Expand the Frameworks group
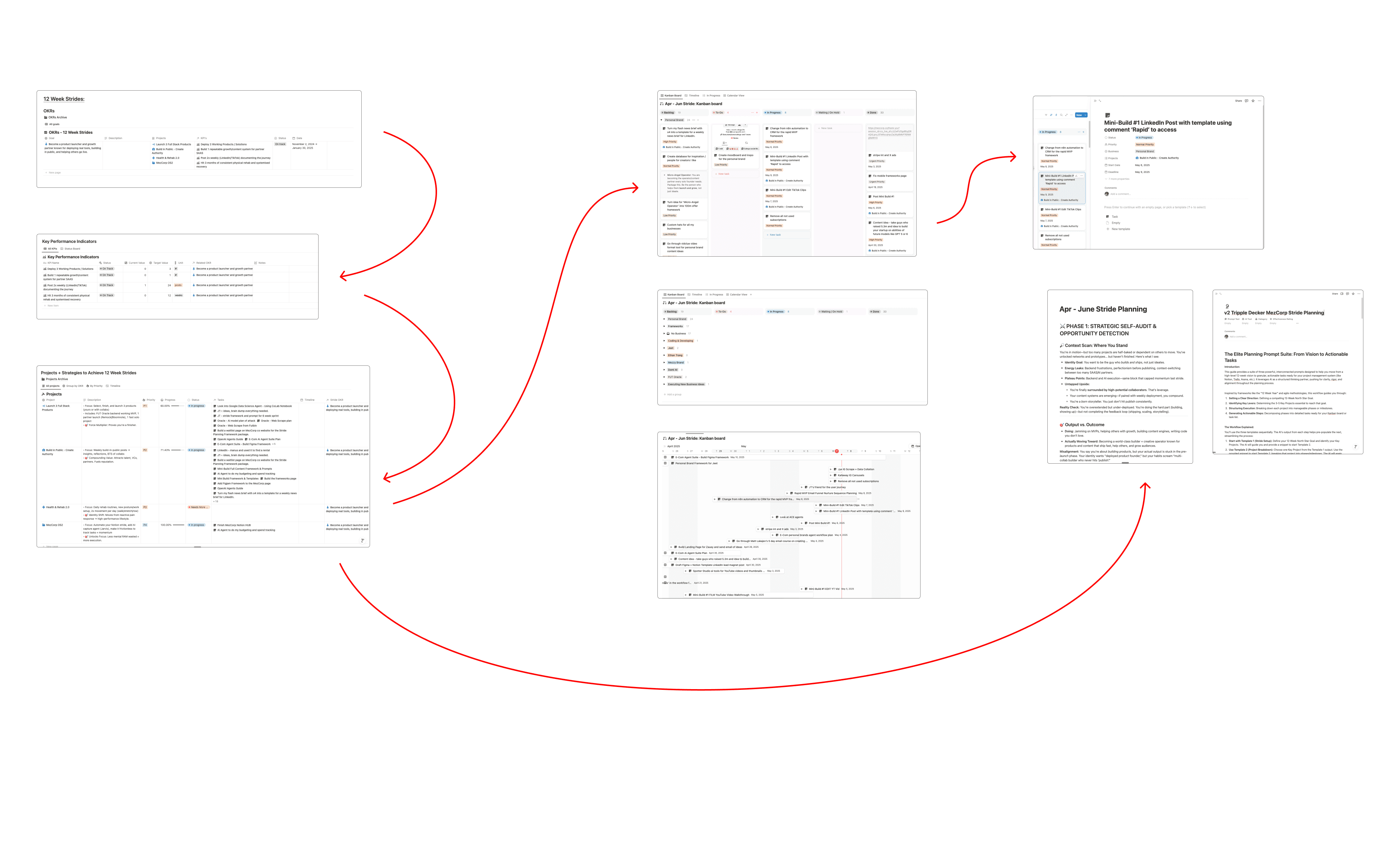 click(664, 326)
